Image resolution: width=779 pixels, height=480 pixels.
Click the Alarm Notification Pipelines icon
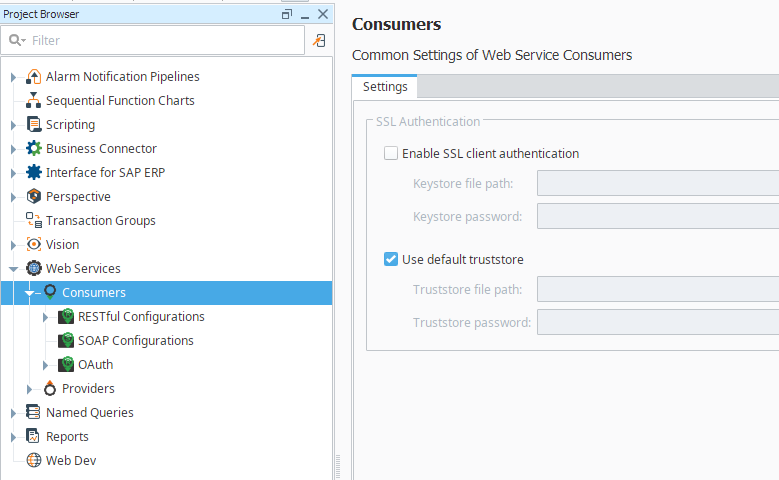coord(34,77)
